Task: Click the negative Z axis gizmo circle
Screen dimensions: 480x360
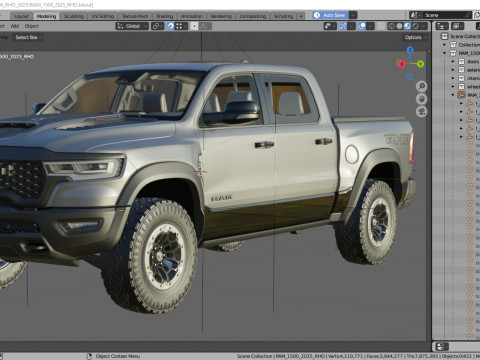Action: 410,77
